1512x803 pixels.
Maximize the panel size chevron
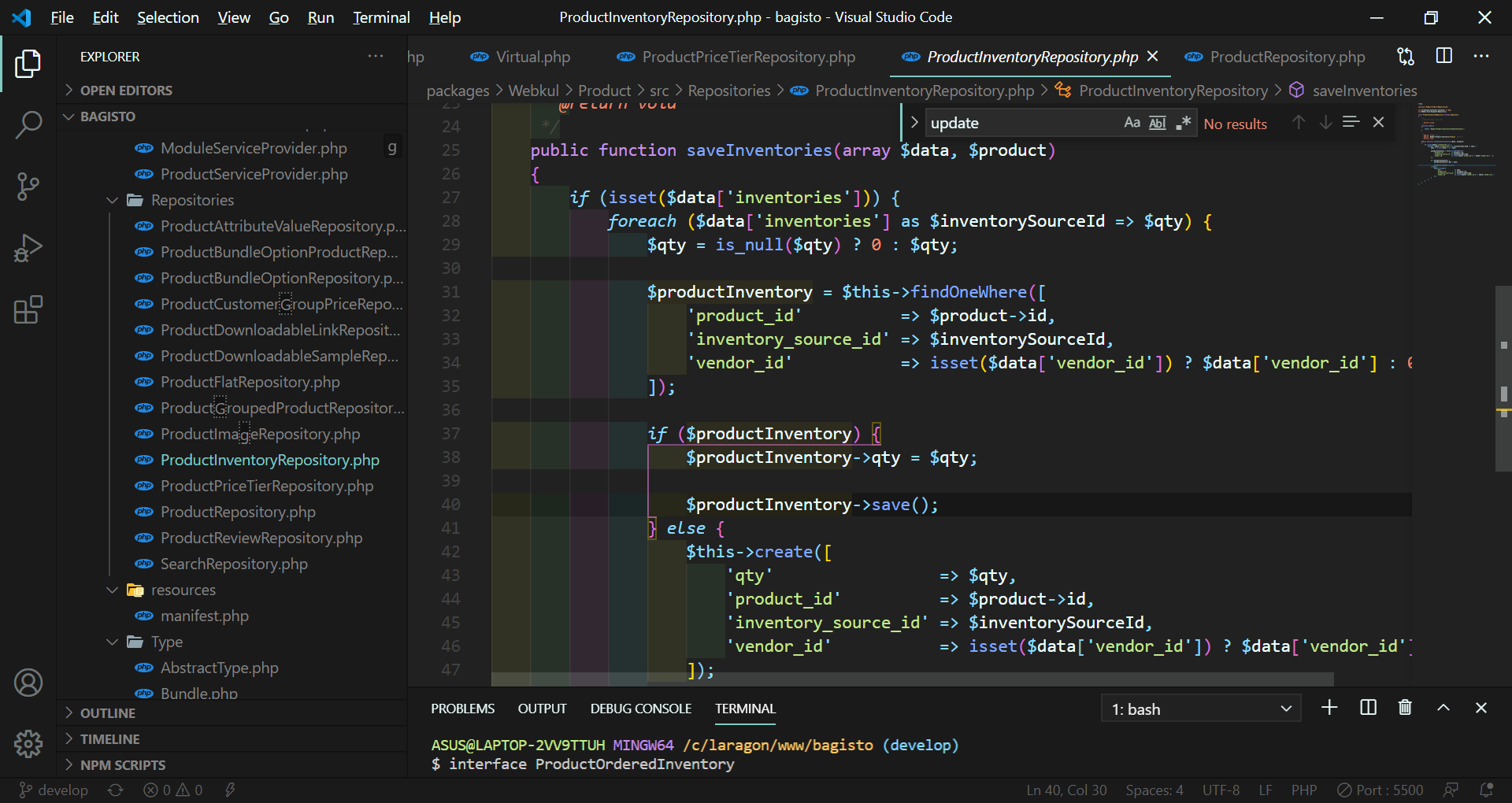1443,708
